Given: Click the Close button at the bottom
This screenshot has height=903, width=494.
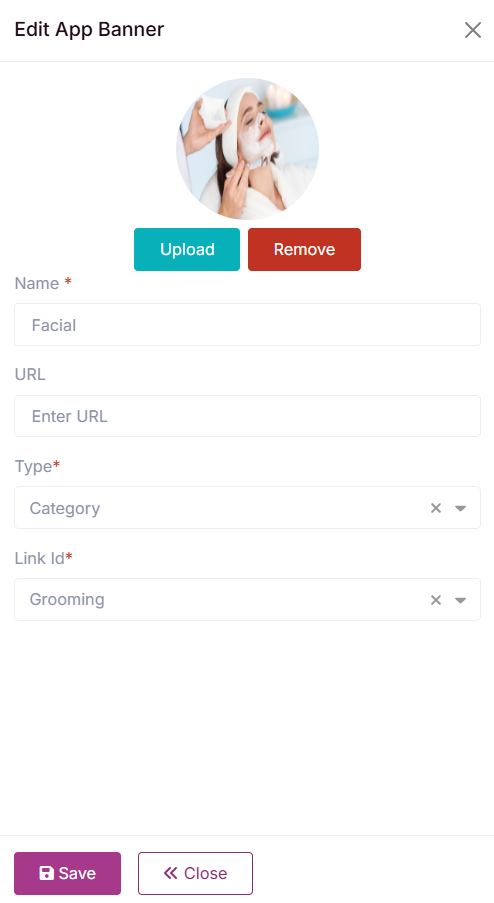Looking at the screenshot, I should point(195,873).
